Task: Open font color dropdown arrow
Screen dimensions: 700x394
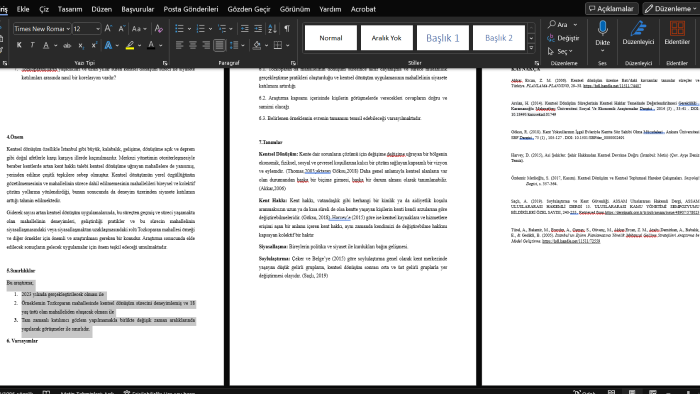Action: point(161,45)
